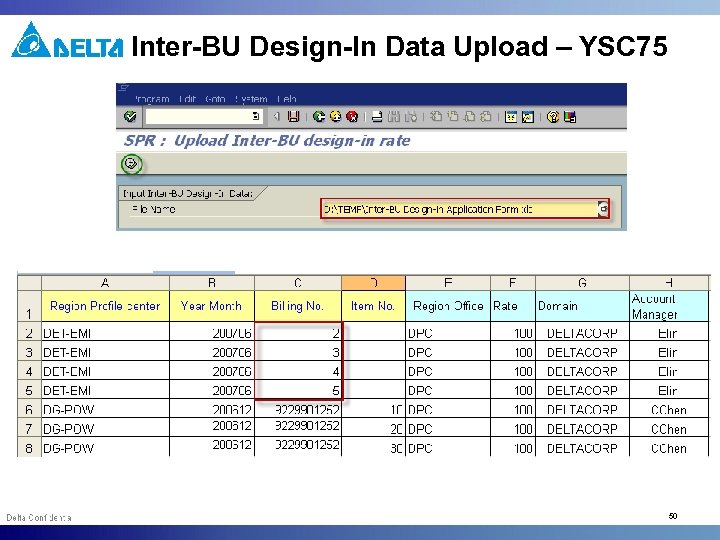Select Excel row 5 header
The height and width of the screenshot is (540, 720).
pyautogui.click(x=29, y=390)
